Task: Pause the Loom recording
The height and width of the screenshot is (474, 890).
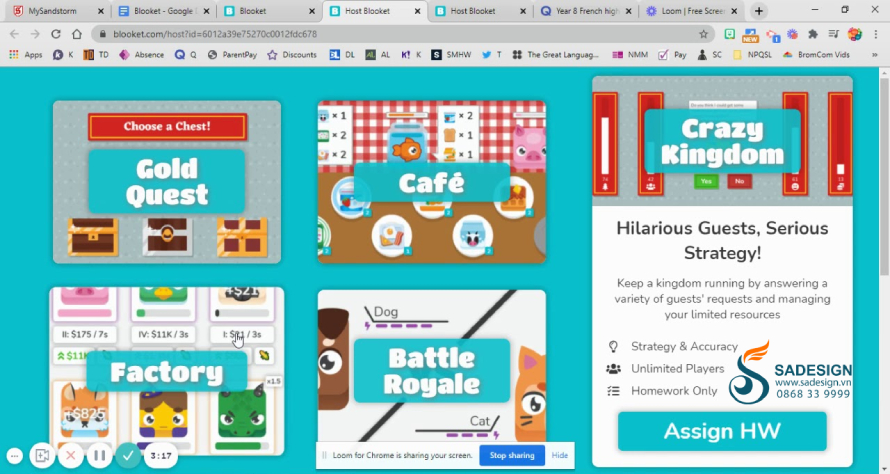Action: tap(99, 455)
